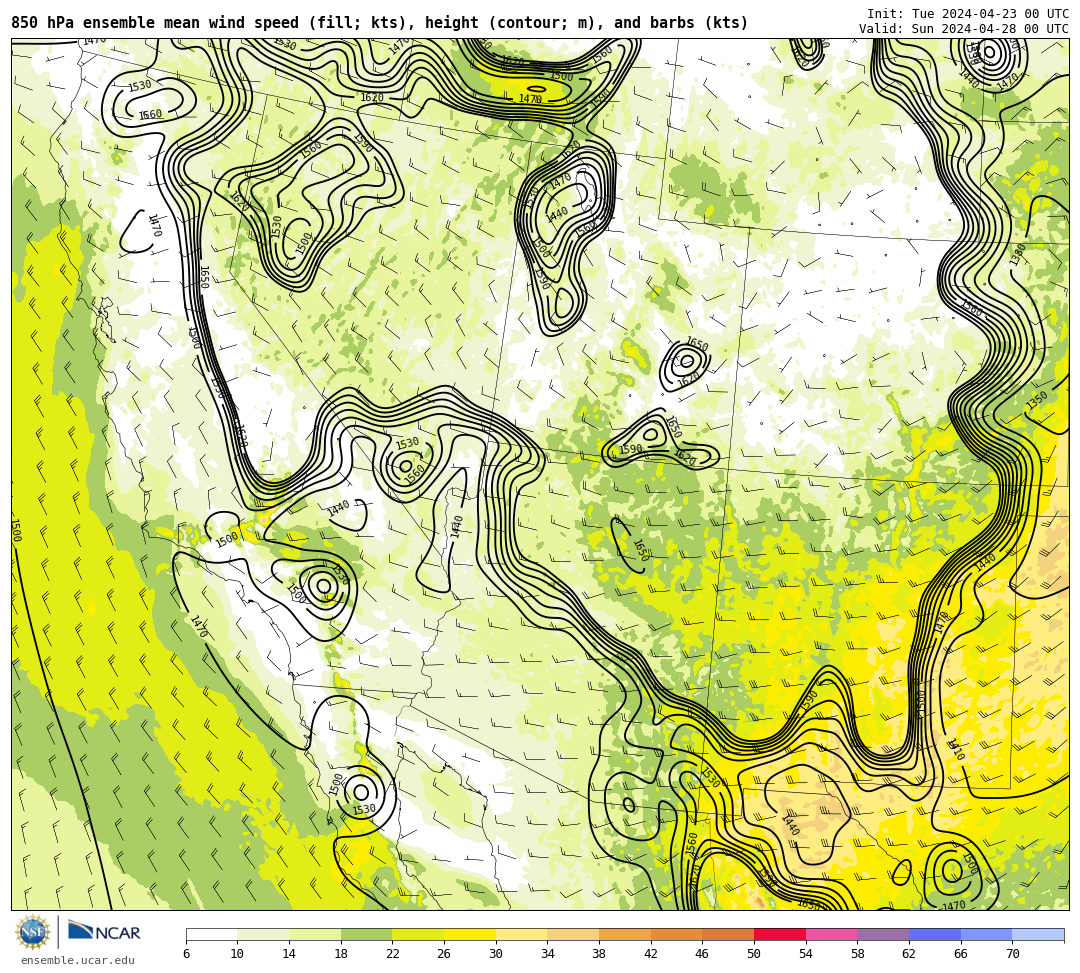The width and height of the screenshot is (1080, 973).
Task: Click the colorbar tick label 70
Action: tap(1012, 954)
